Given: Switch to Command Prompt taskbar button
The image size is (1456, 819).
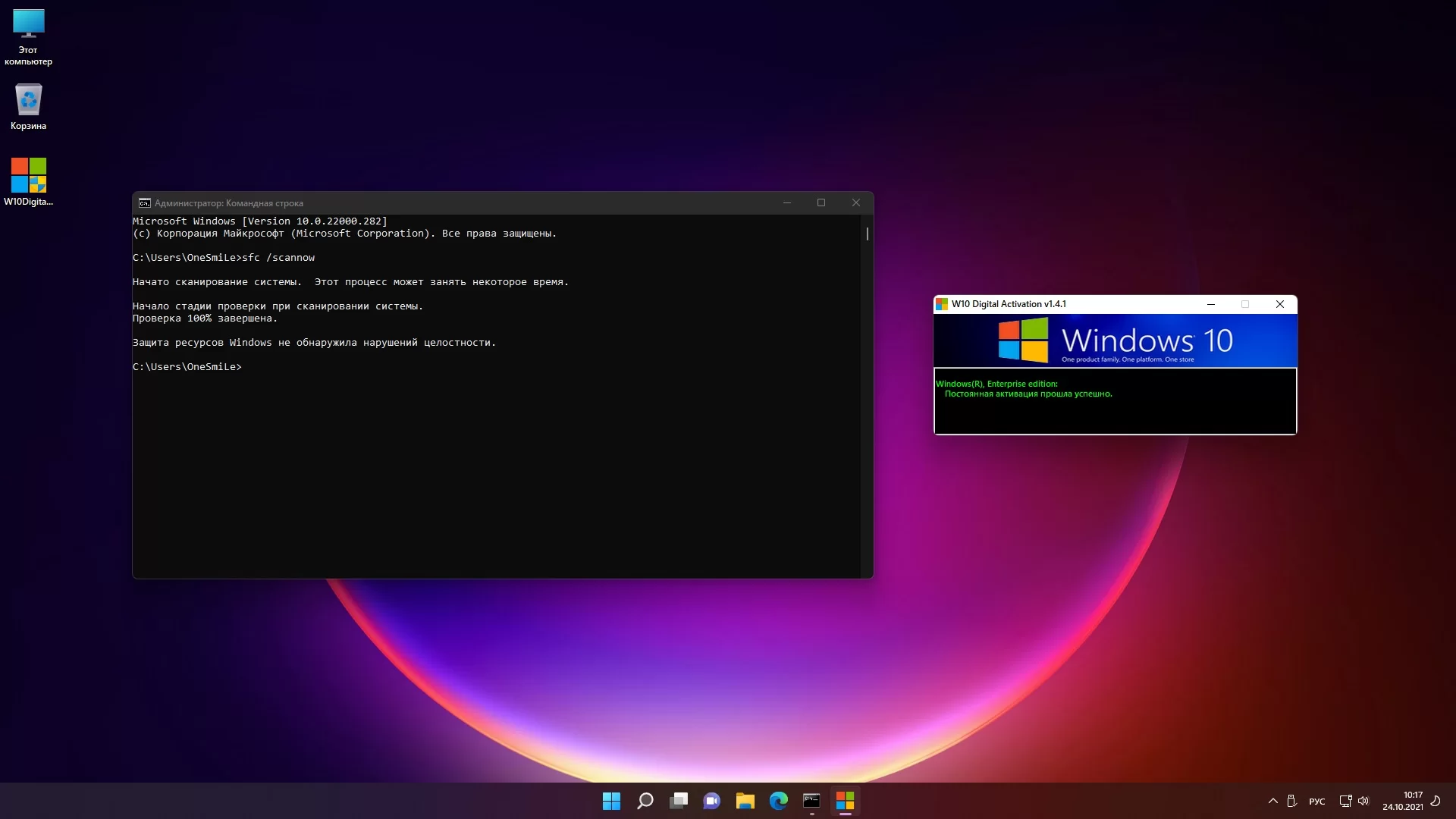Looking at the screenshot, I should pos(811,801).
